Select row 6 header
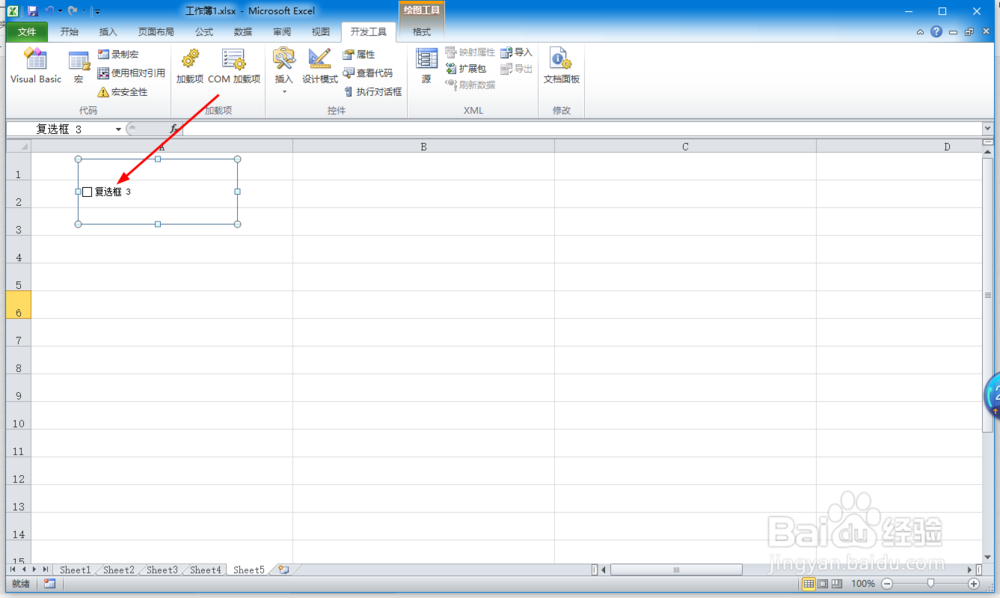Viewport: 1000px width, 598px height. click(18, 305)
